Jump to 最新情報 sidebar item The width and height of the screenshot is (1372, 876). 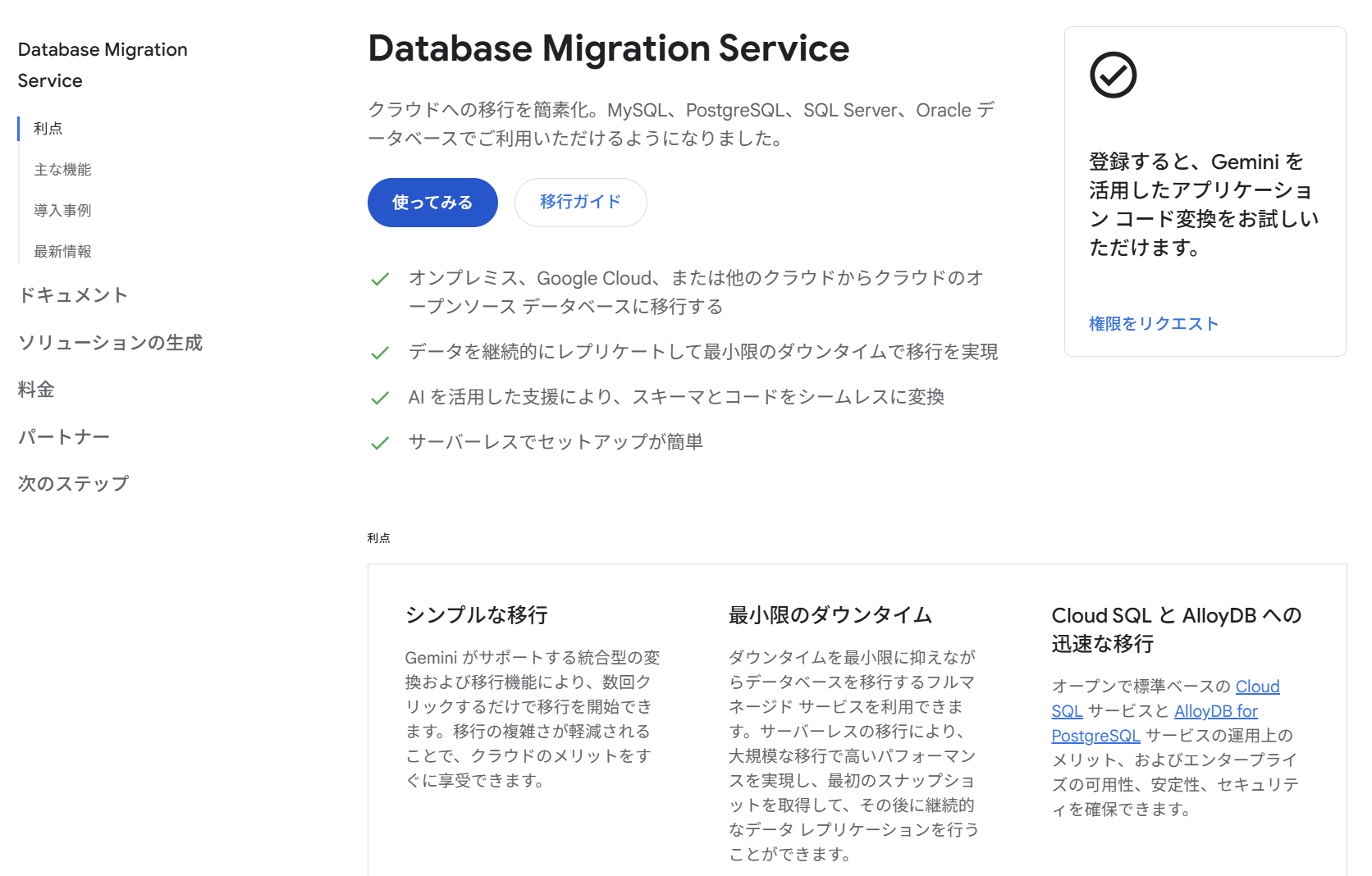click(x=62, y=252)
